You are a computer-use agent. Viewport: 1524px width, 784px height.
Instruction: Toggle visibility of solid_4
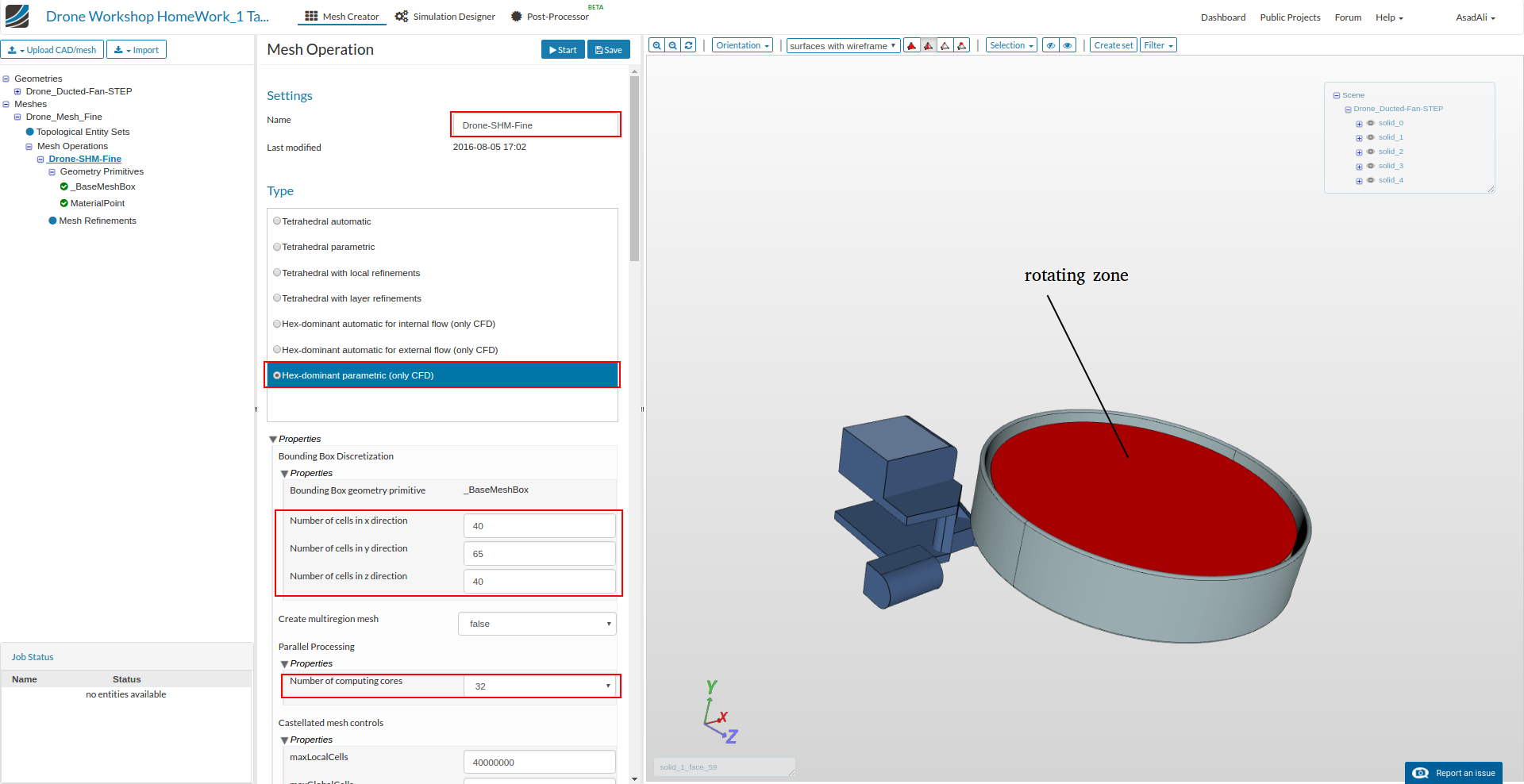click(1370, 180)
